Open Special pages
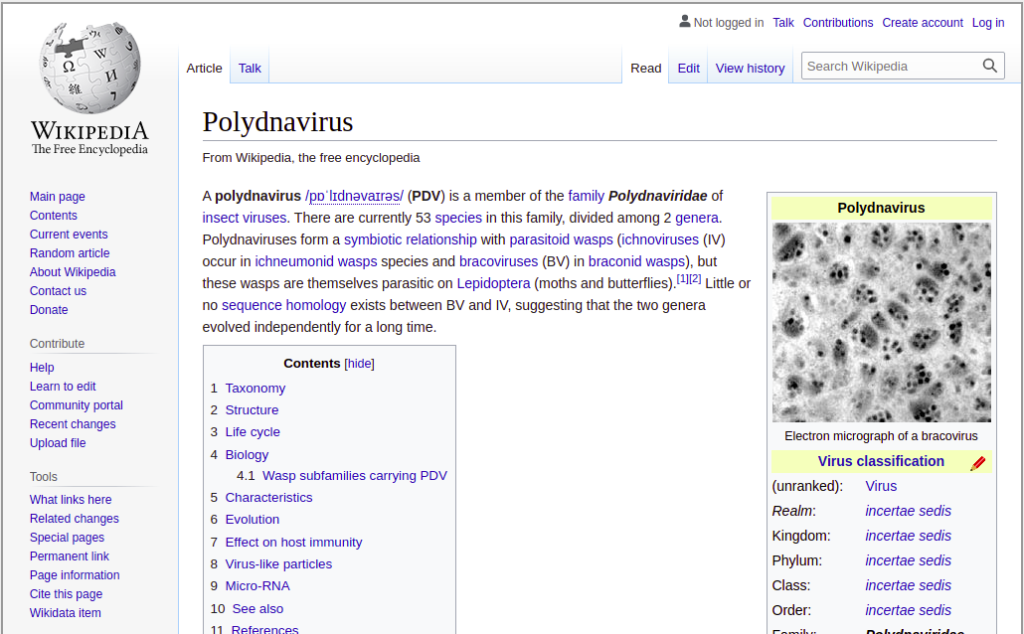1024x634 pixels. 67,538
